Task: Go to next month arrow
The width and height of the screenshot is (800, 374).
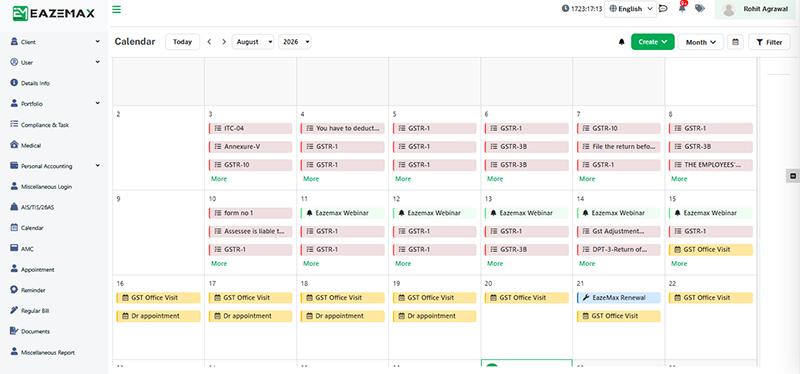Action: (223, 42)
